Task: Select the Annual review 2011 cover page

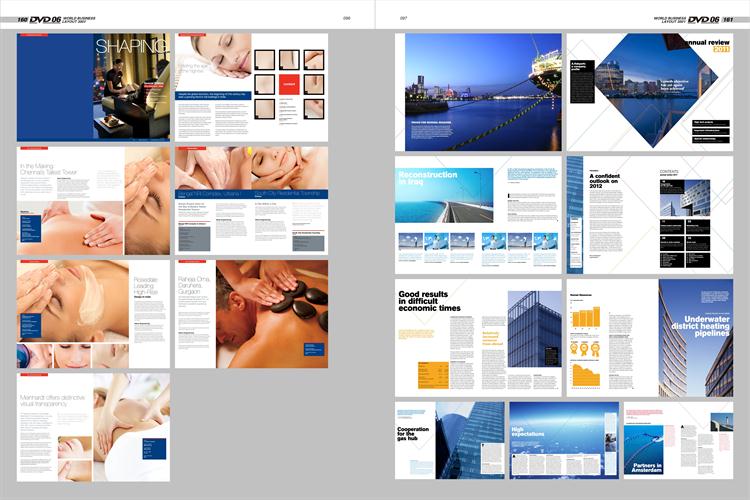Action: tap(649, 91)
